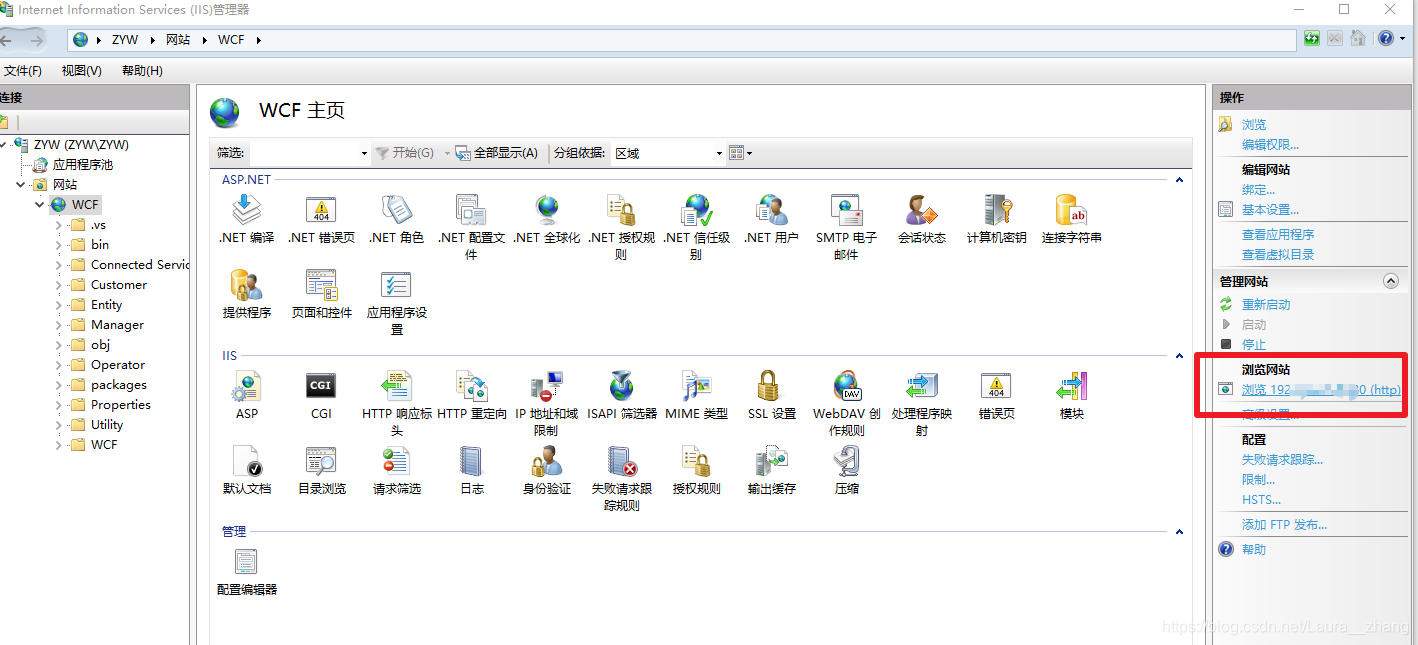This screenshot has width=1418, height=645.
Task: Collapse the IIS group section
Action: 1179,356
